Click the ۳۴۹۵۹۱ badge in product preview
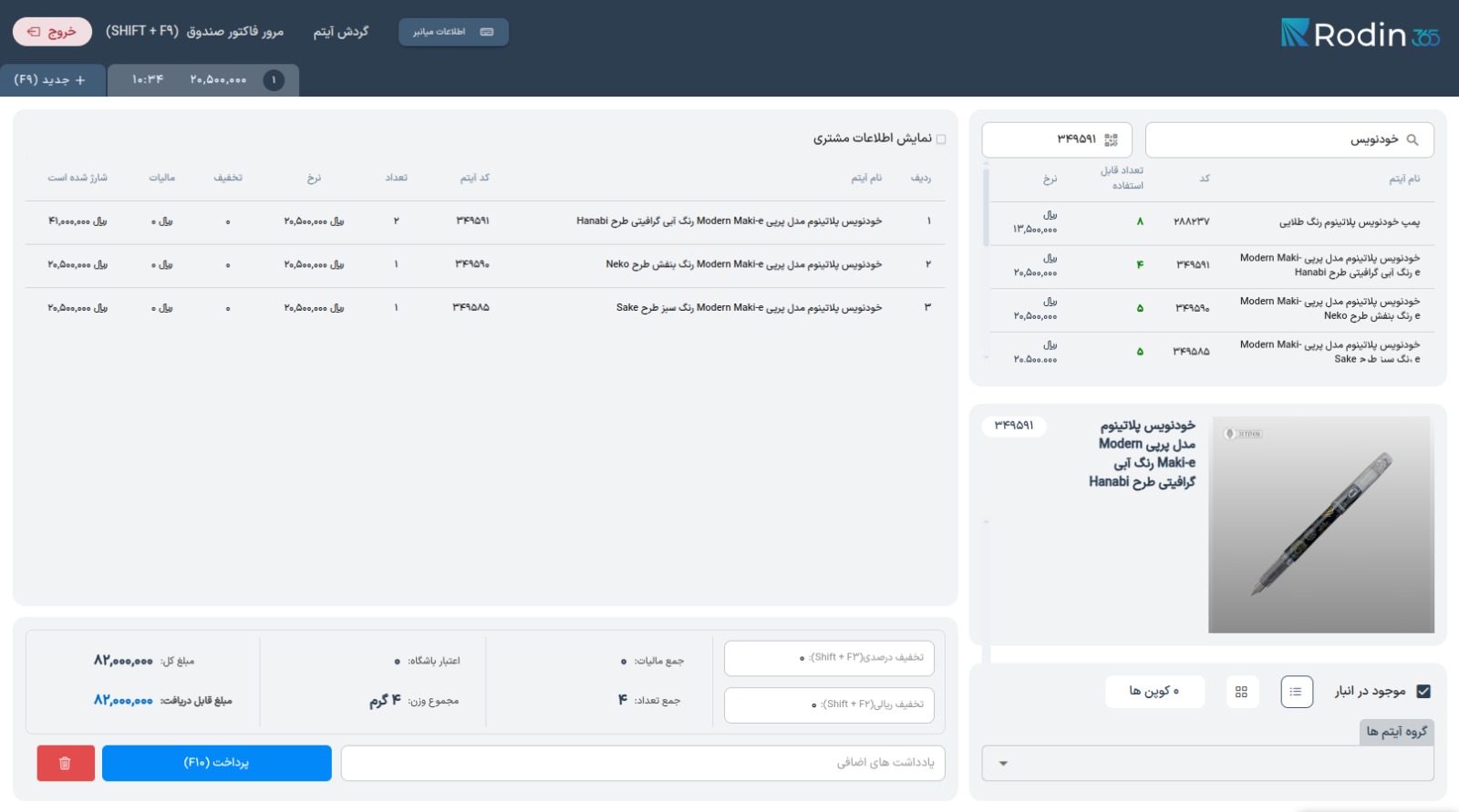Viewport: 1459px width, 812px height. (x=1014, y=426)
